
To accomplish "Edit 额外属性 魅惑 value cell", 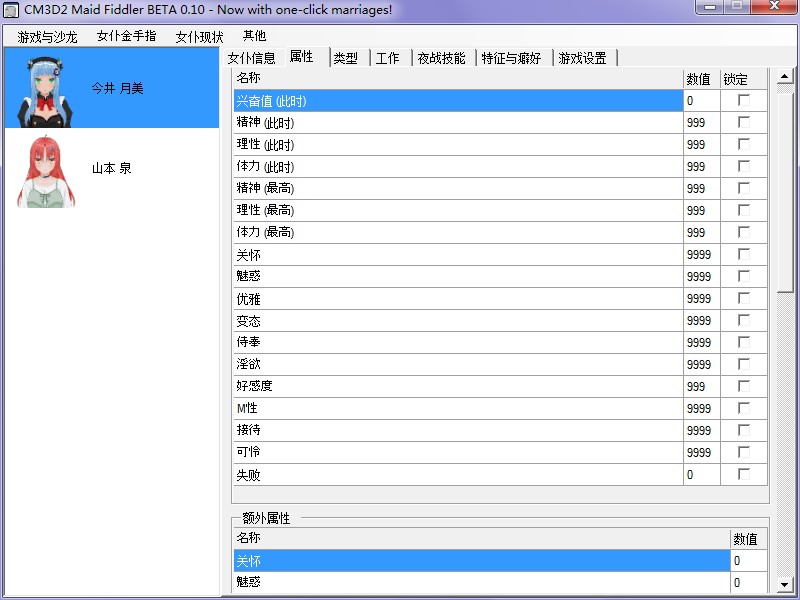I will [x=748, y=582].
